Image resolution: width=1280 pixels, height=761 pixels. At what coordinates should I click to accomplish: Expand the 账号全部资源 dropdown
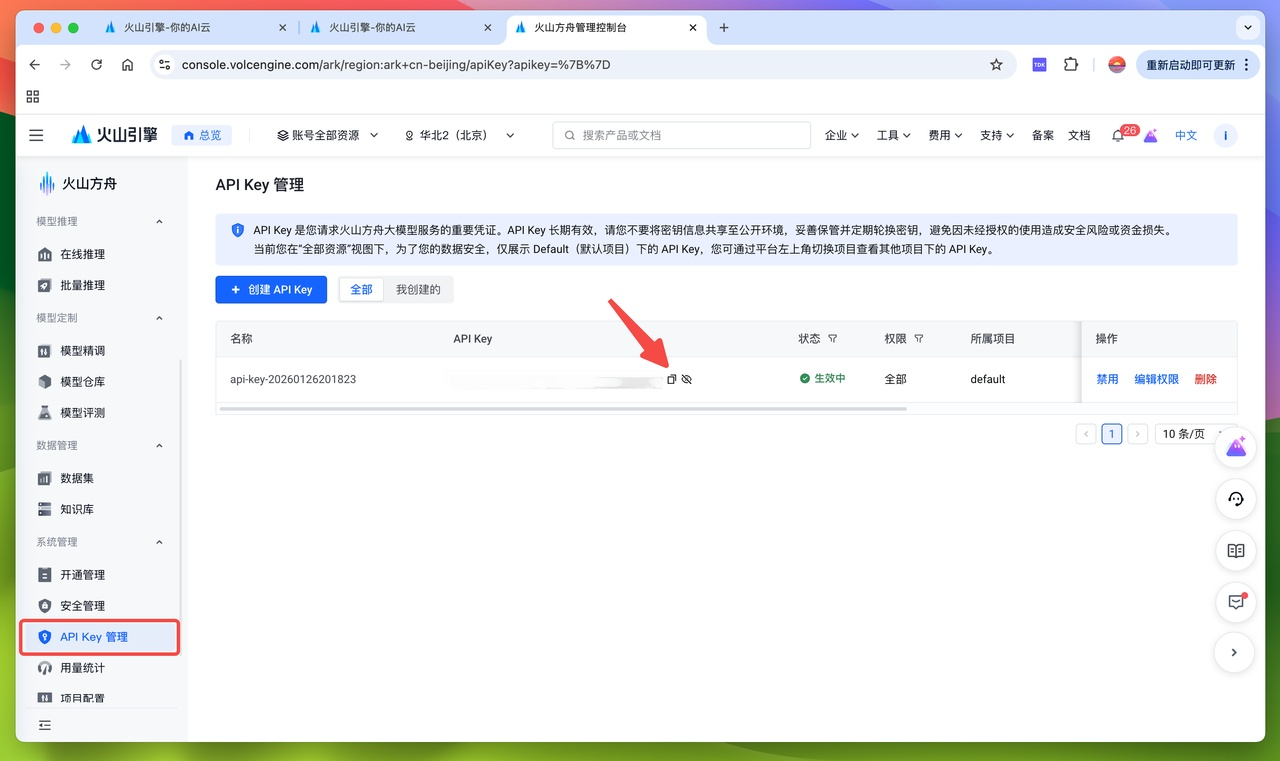(327, 134)
